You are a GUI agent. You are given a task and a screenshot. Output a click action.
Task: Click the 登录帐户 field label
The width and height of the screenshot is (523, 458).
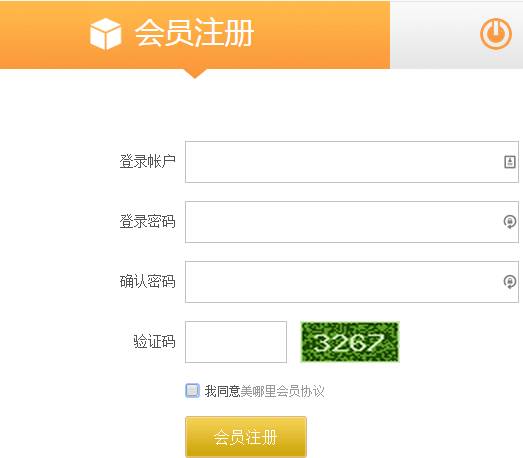click(x=147, y=161)
